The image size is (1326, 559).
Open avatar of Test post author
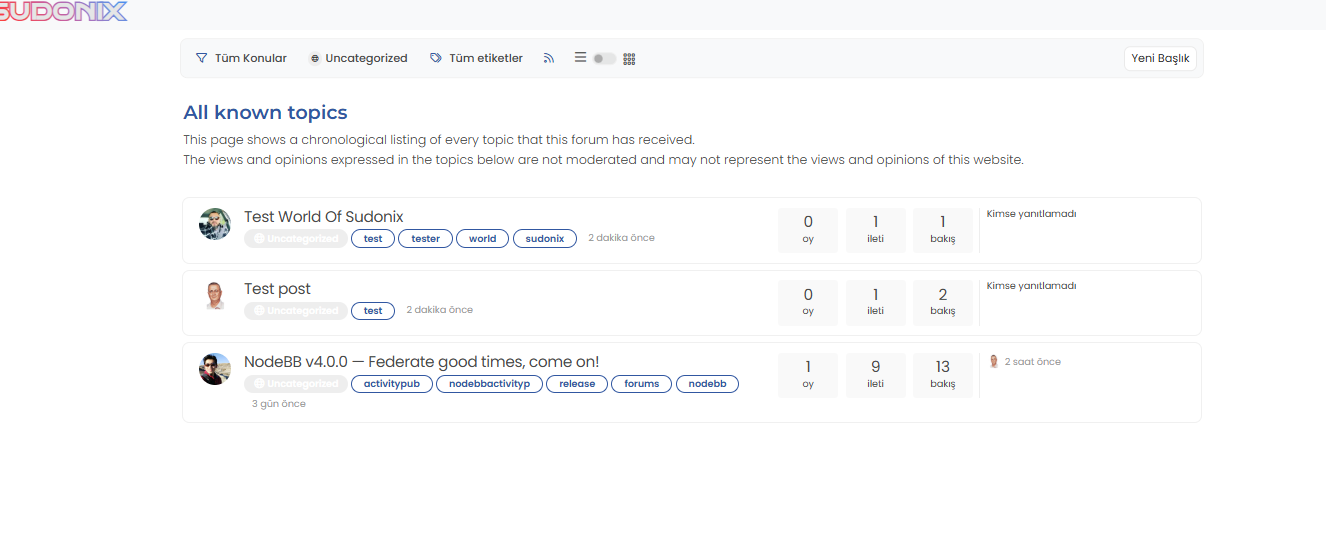[215, 296]
